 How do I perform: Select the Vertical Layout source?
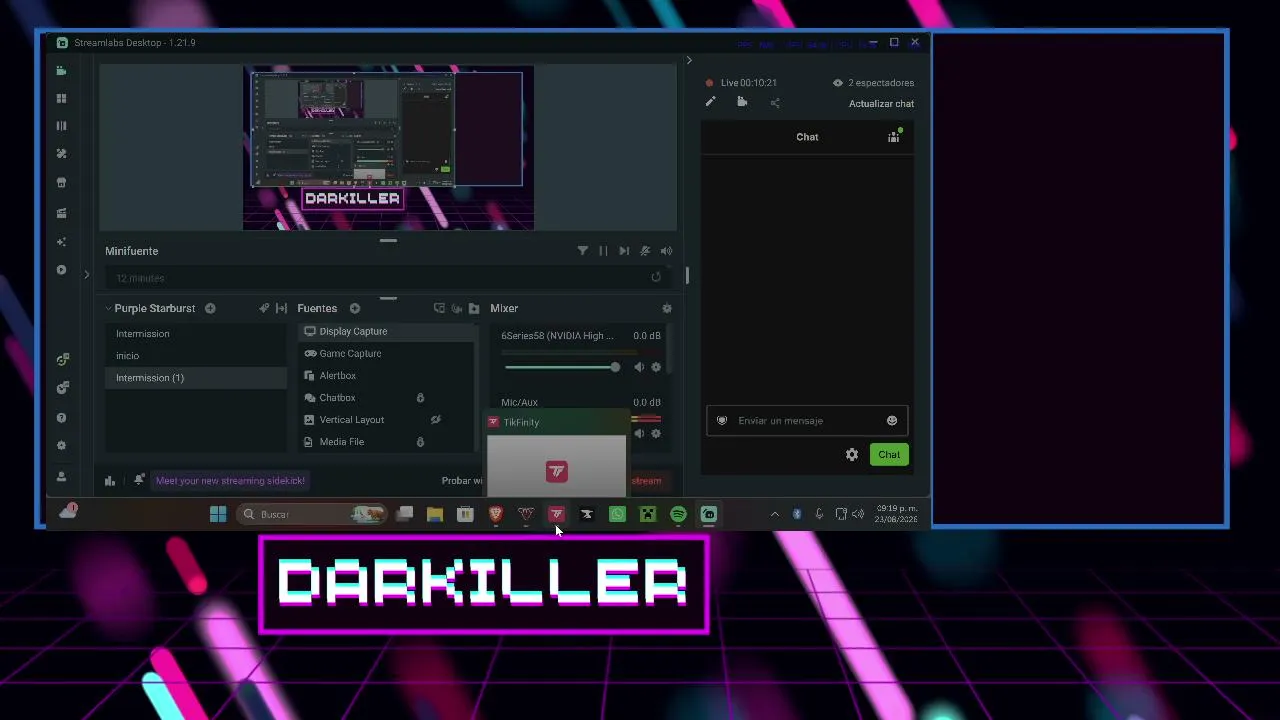coord(386,420)
